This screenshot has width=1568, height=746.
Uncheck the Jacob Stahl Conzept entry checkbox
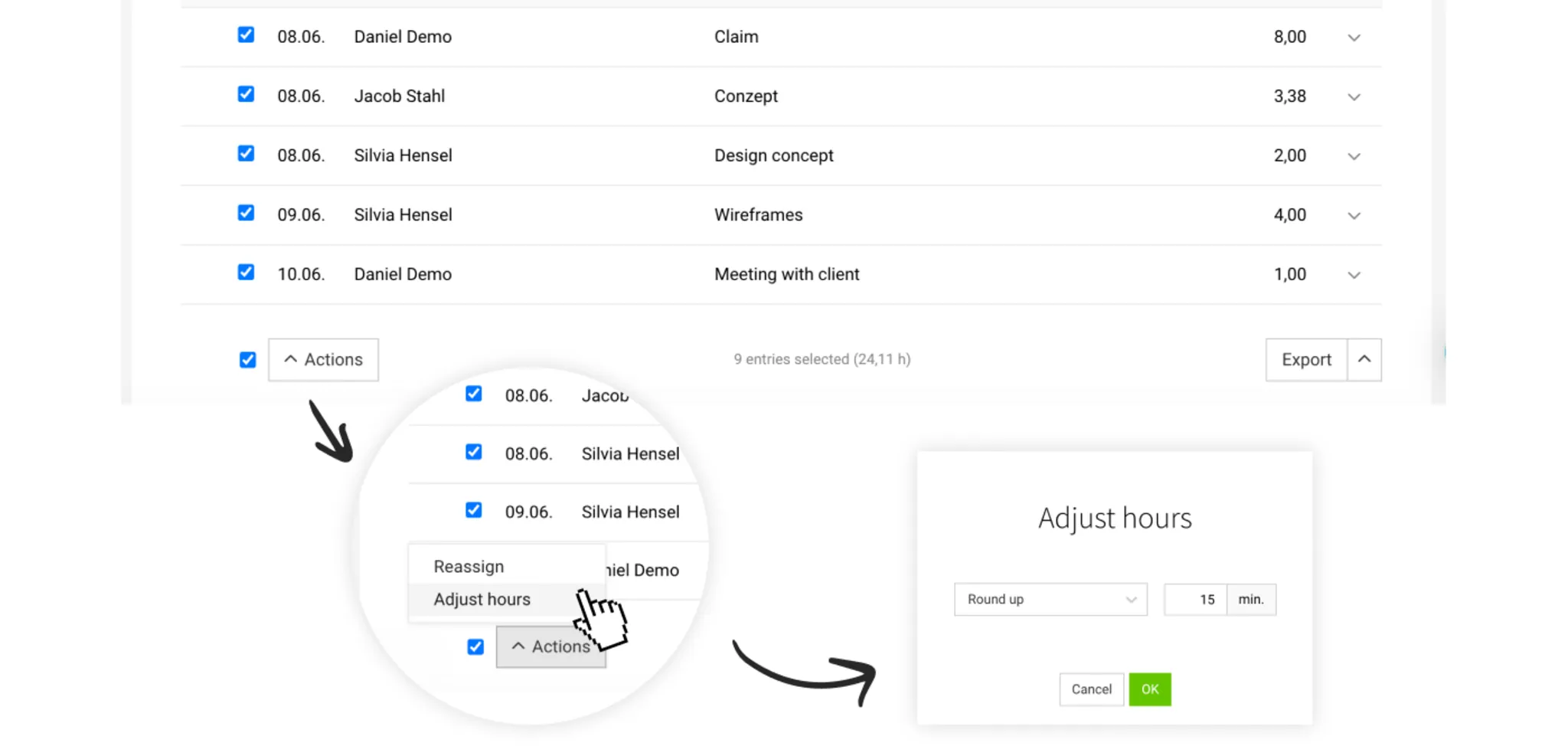click(x=246, y=94)
